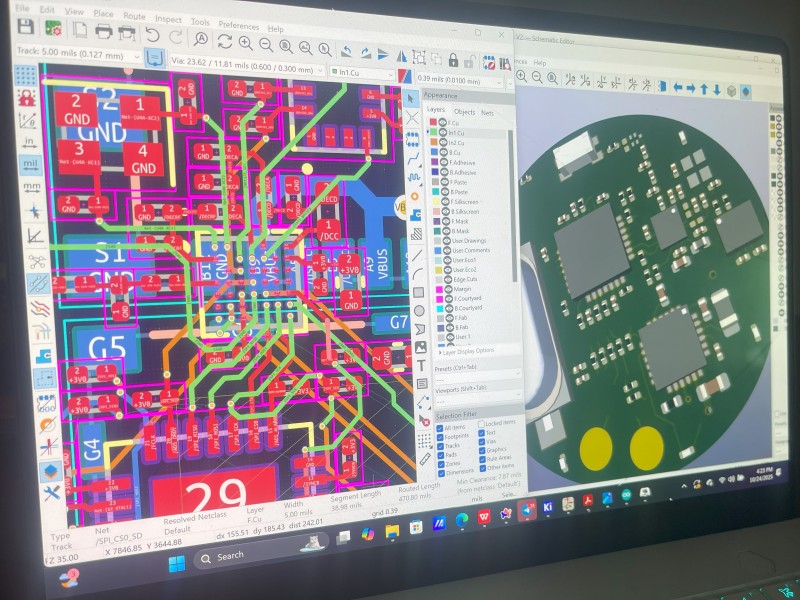Select the Draw circle tool

click(x=419, y=311)
